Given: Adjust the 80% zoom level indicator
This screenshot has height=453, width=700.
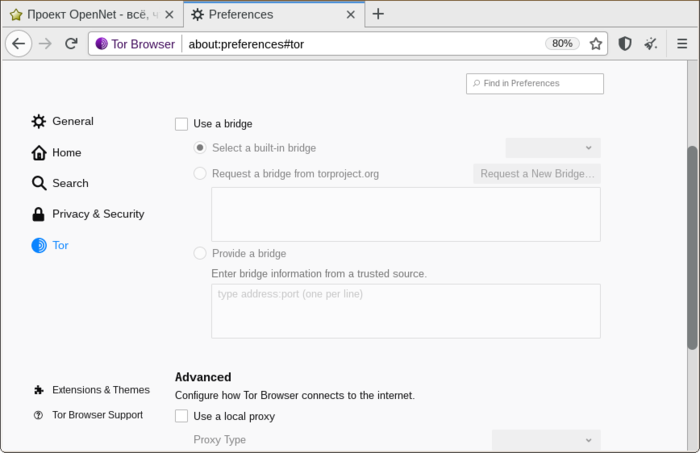Looking at the screenshot, I should tap(562, 44).
